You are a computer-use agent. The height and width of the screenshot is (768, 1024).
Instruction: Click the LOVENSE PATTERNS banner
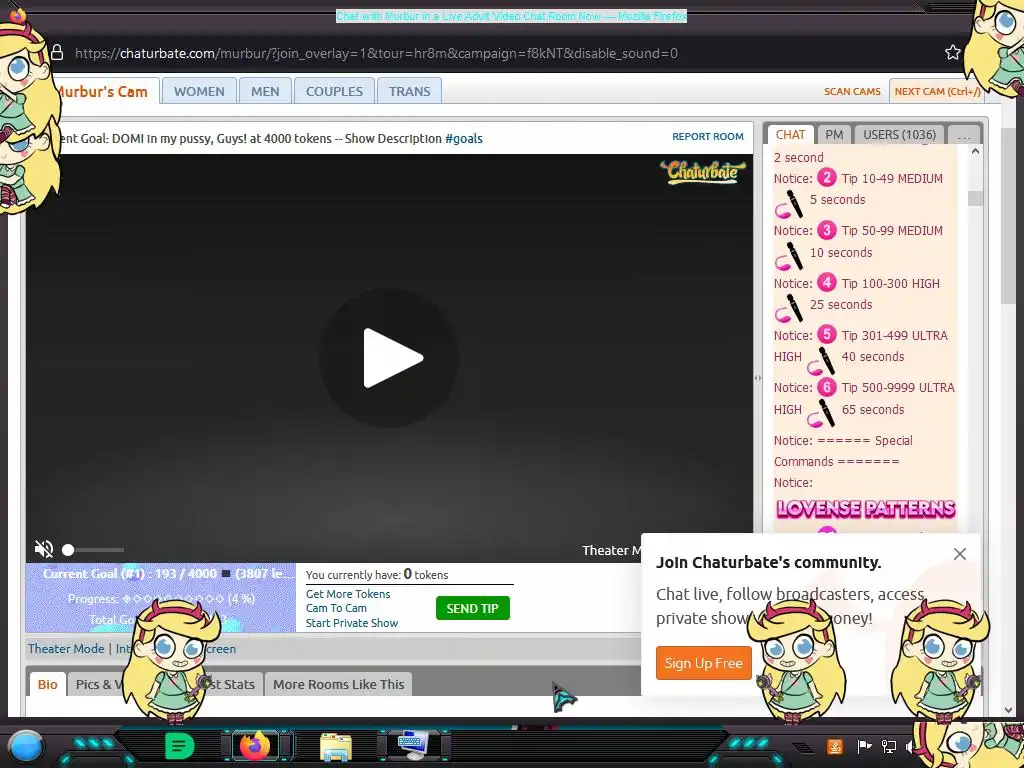point(865,509)
